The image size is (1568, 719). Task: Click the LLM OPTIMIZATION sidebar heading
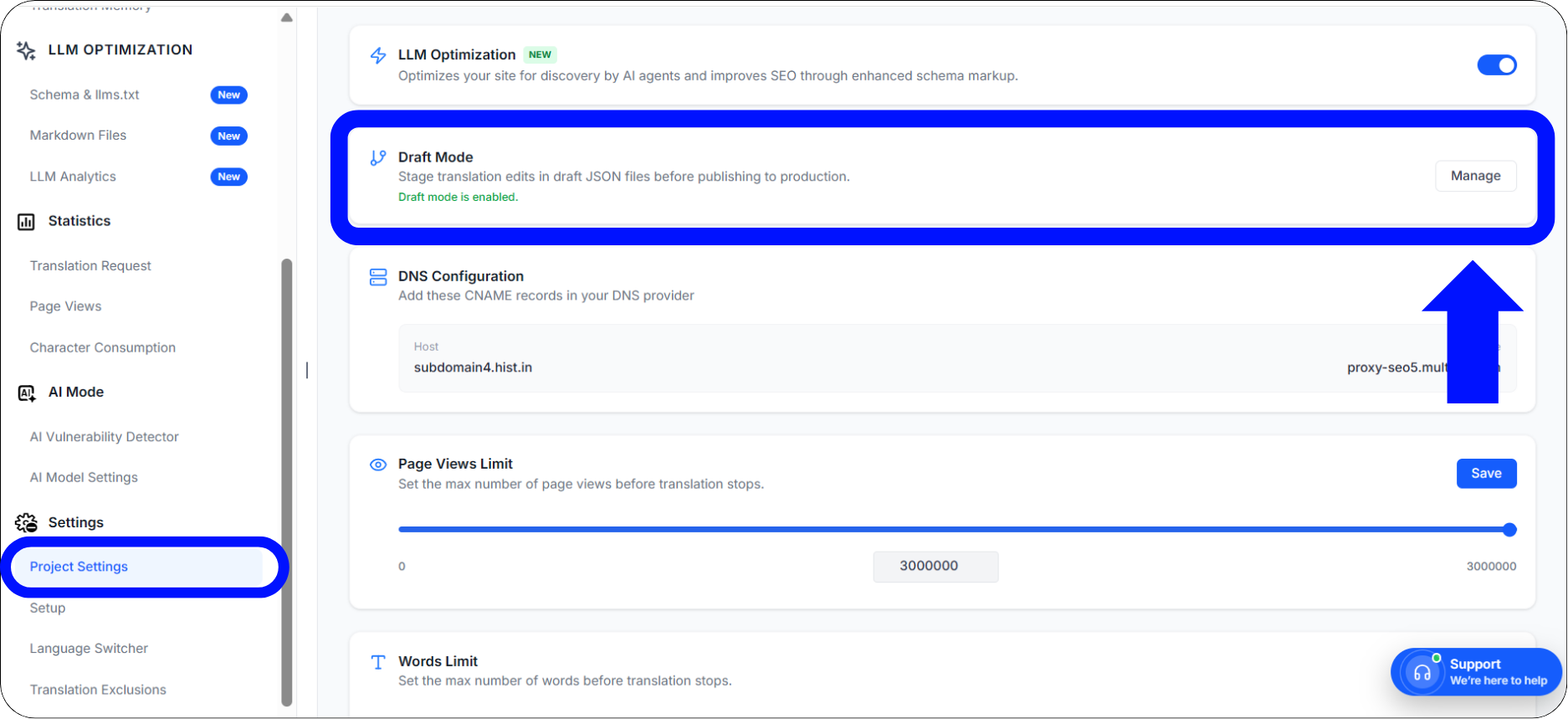pyautogui.click(x=120, y=50)
